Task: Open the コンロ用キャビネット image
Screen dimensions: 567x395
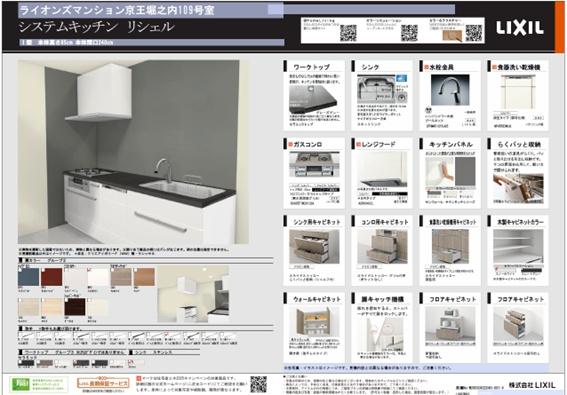Action: (x=382, y=246)
